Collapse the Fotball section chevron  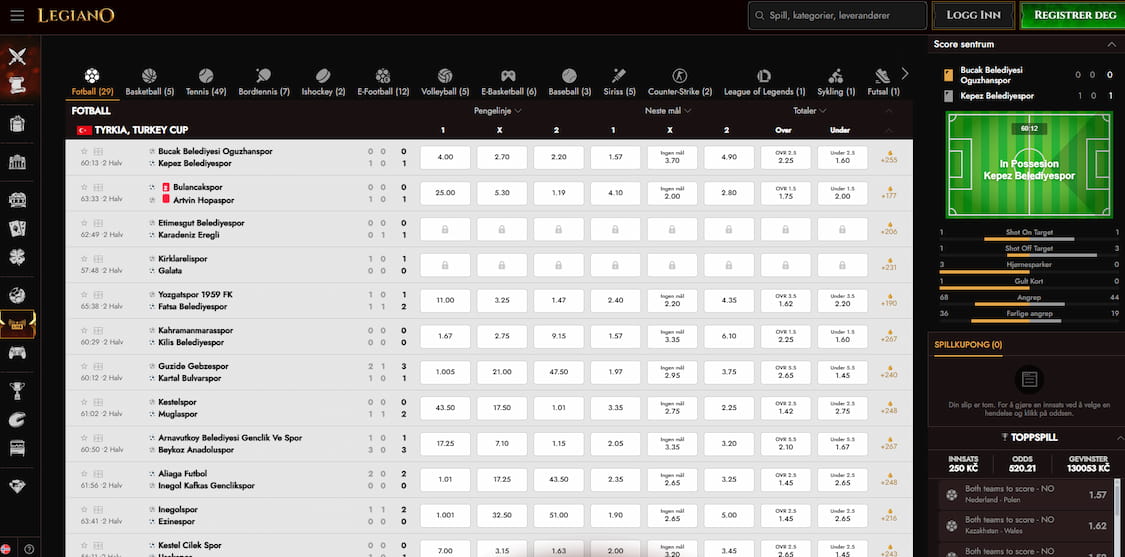(889, 111)
